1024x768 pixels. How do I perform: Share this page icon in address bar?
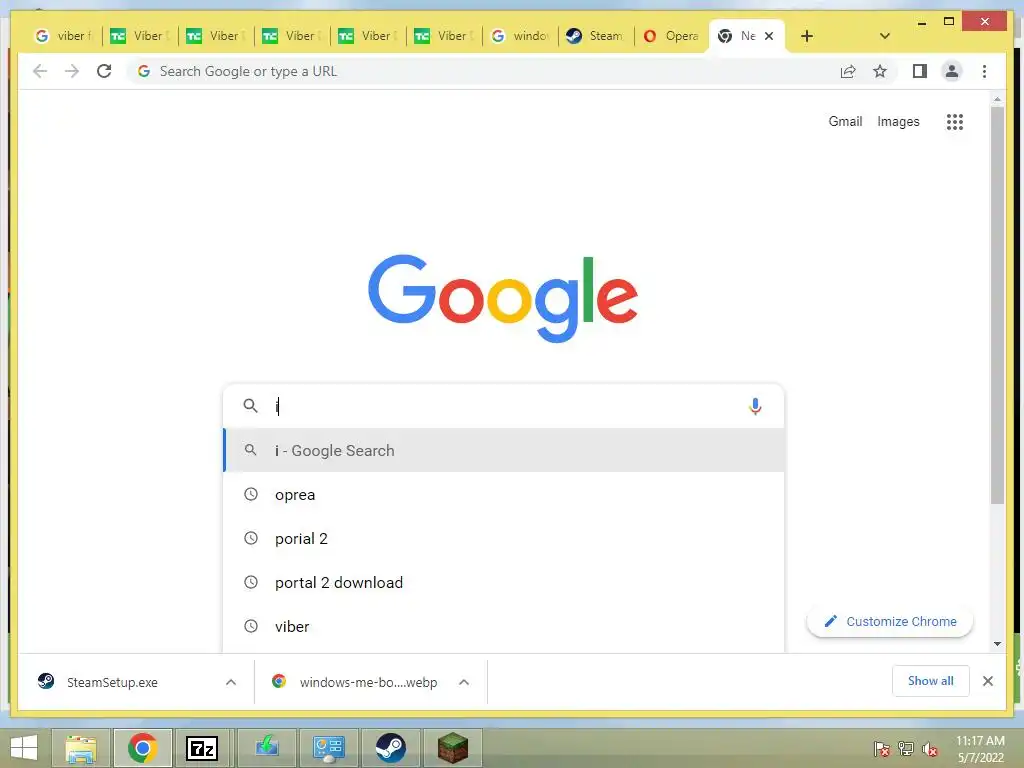click(848, 71)
